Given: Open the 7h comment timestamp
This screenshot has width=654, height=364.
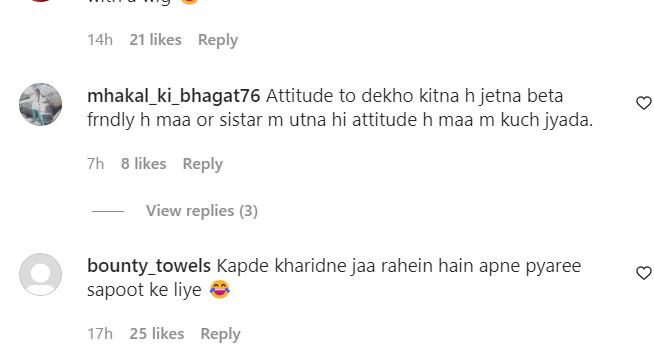Looking at the screenshot, I should pyautogui.click(x=96, y=164).
